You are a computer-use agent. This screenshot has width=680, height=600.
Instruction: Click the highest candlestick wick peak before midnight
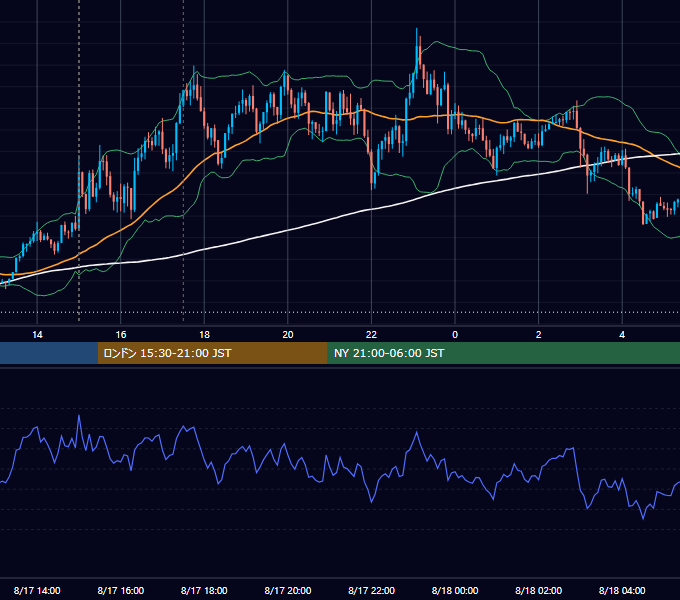417,29
